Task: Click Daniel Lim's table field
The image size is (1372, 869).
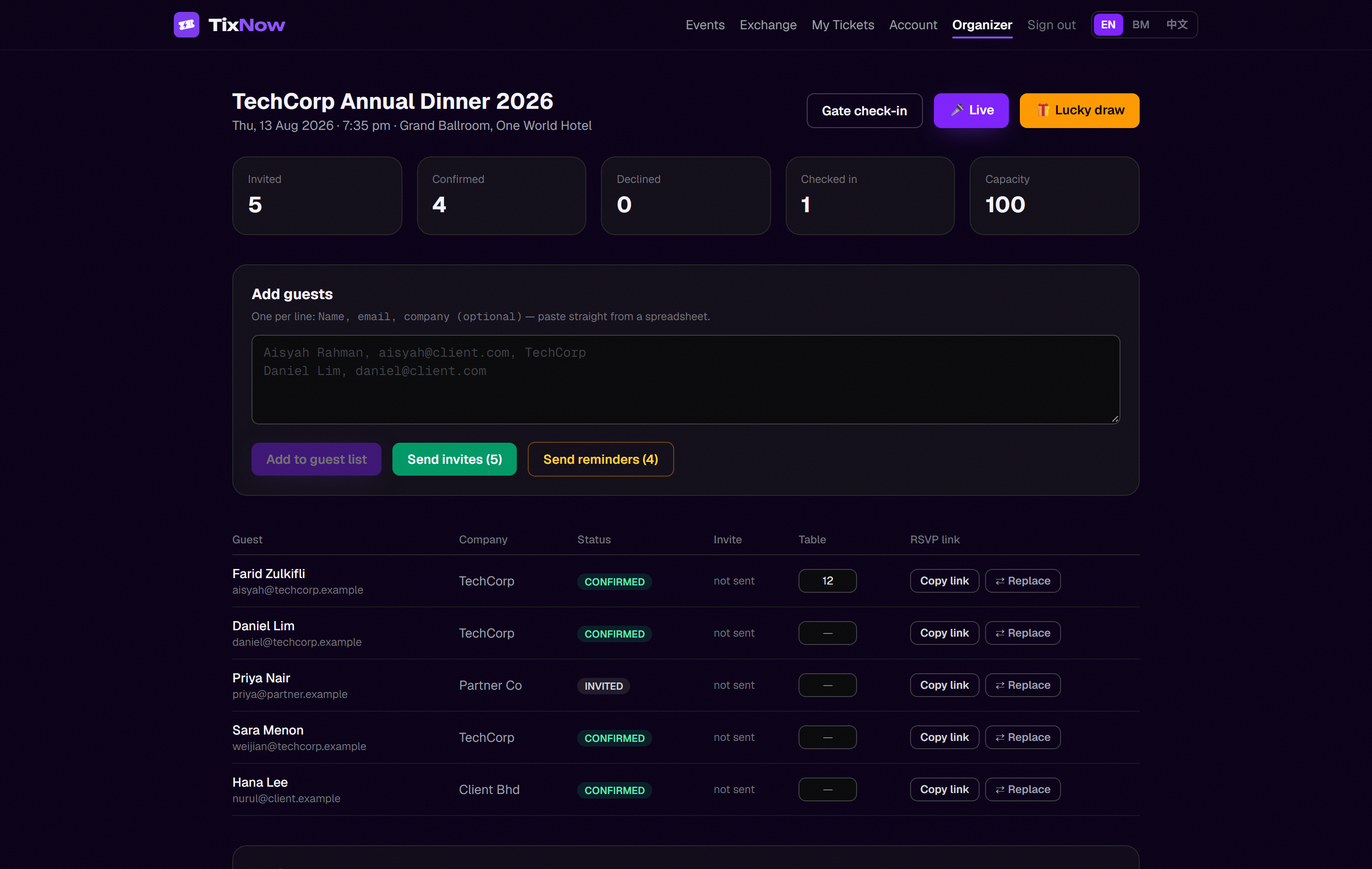Action: click(827, 633)
